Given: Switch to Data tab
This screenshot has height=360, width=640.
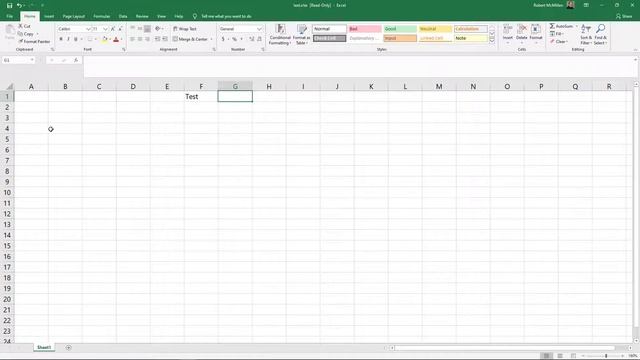Looking at the screenshot, I should (x=123, y=16).
